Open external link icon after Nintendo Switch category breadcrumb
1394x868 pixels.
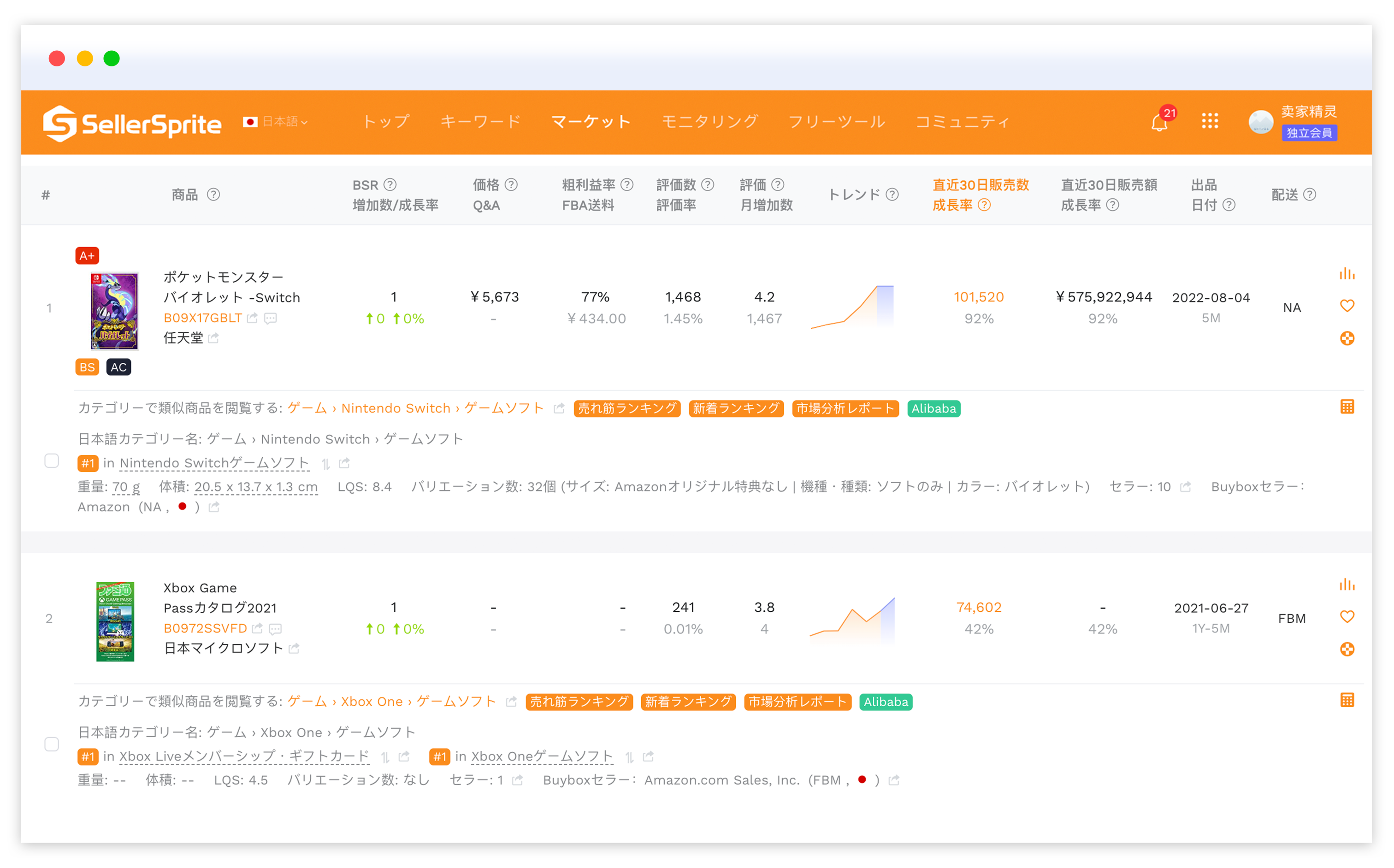click(559, 409)
